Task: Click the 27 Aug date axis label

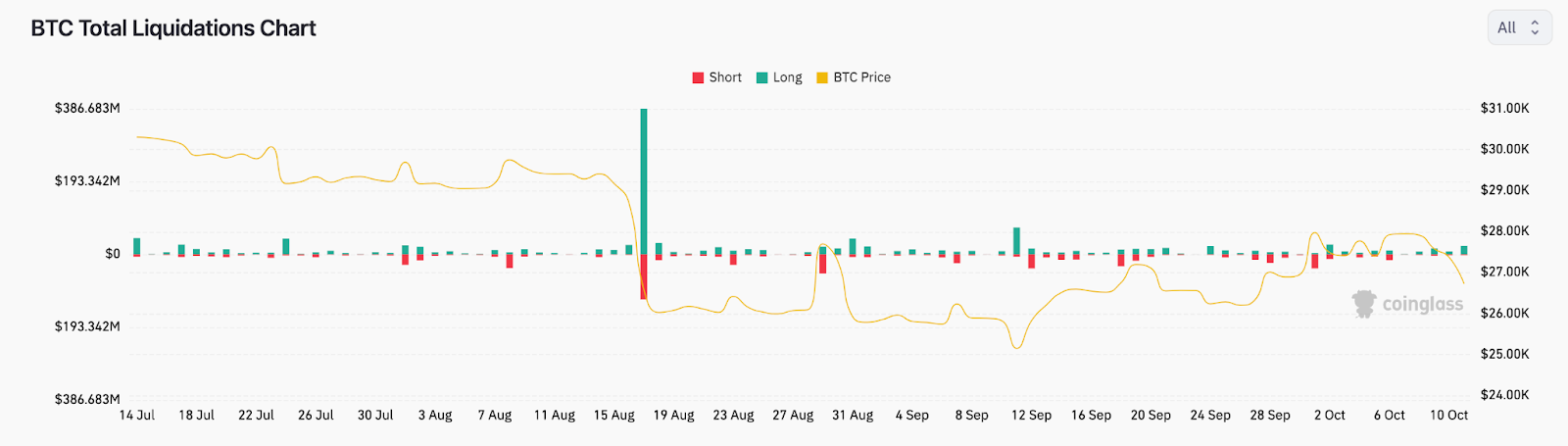Action: [793, 416]
